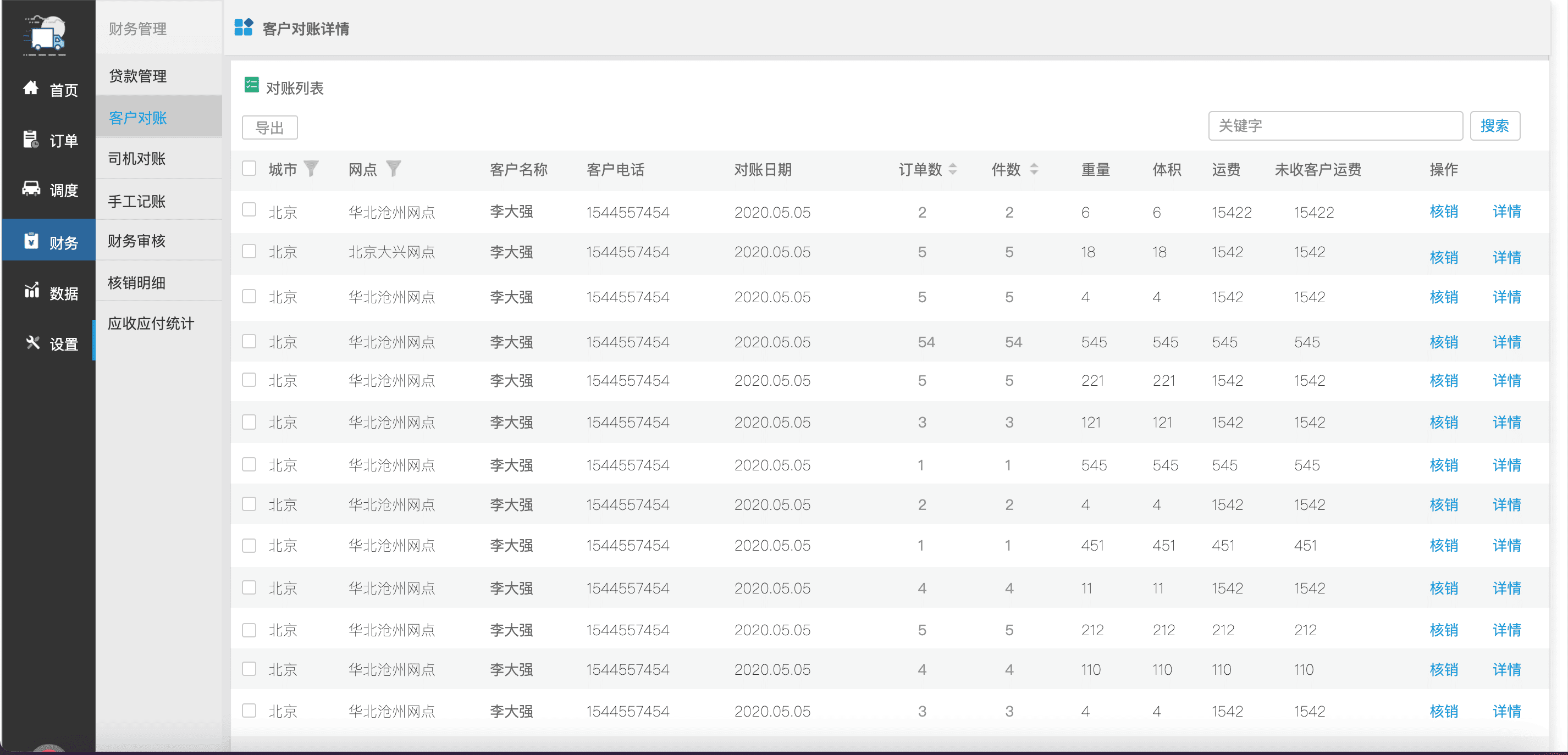Click the home icon in sidebar
1568x755 pixels.
(30, 89)
